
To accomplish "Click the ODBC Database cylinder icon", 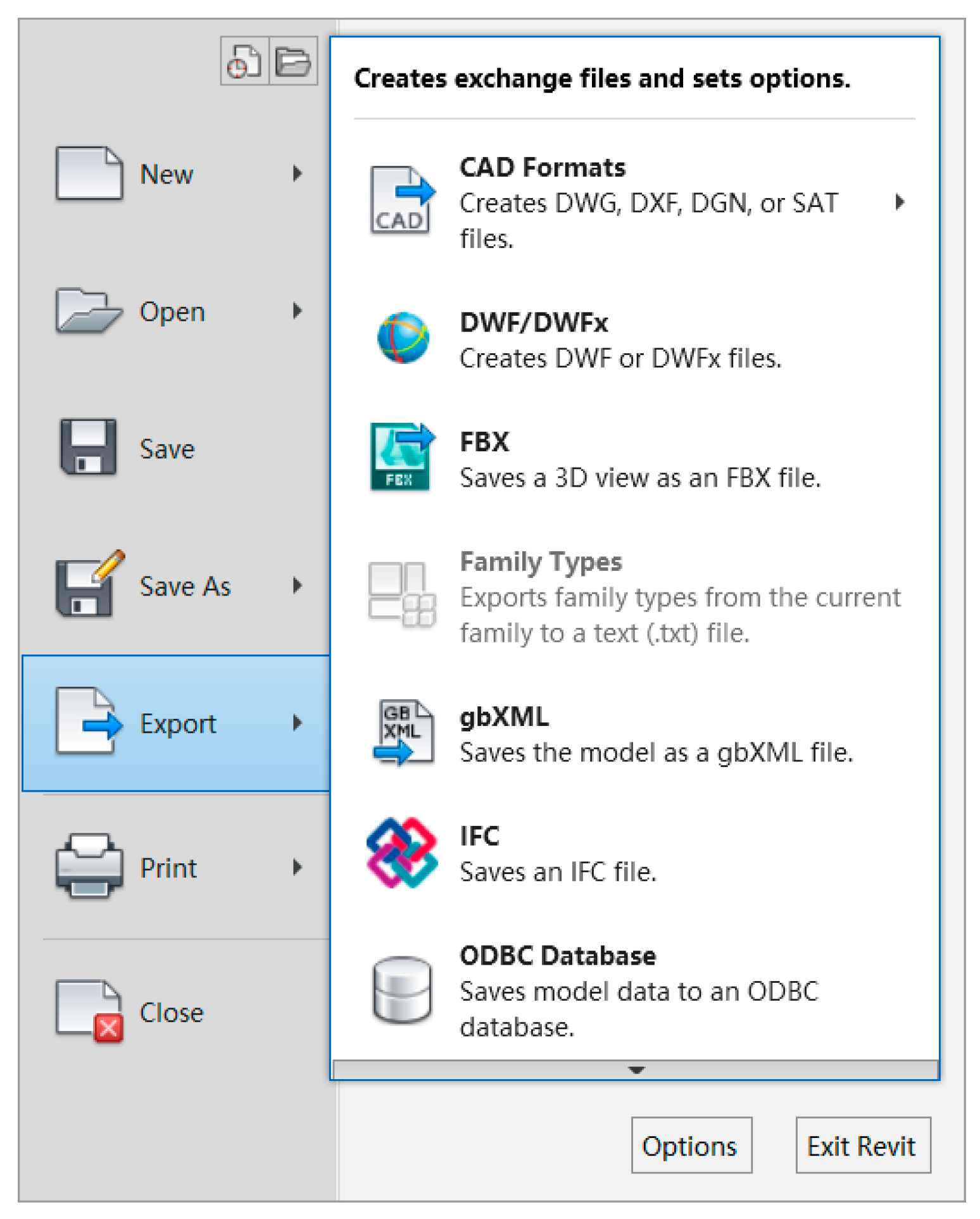I will (402, 990).
